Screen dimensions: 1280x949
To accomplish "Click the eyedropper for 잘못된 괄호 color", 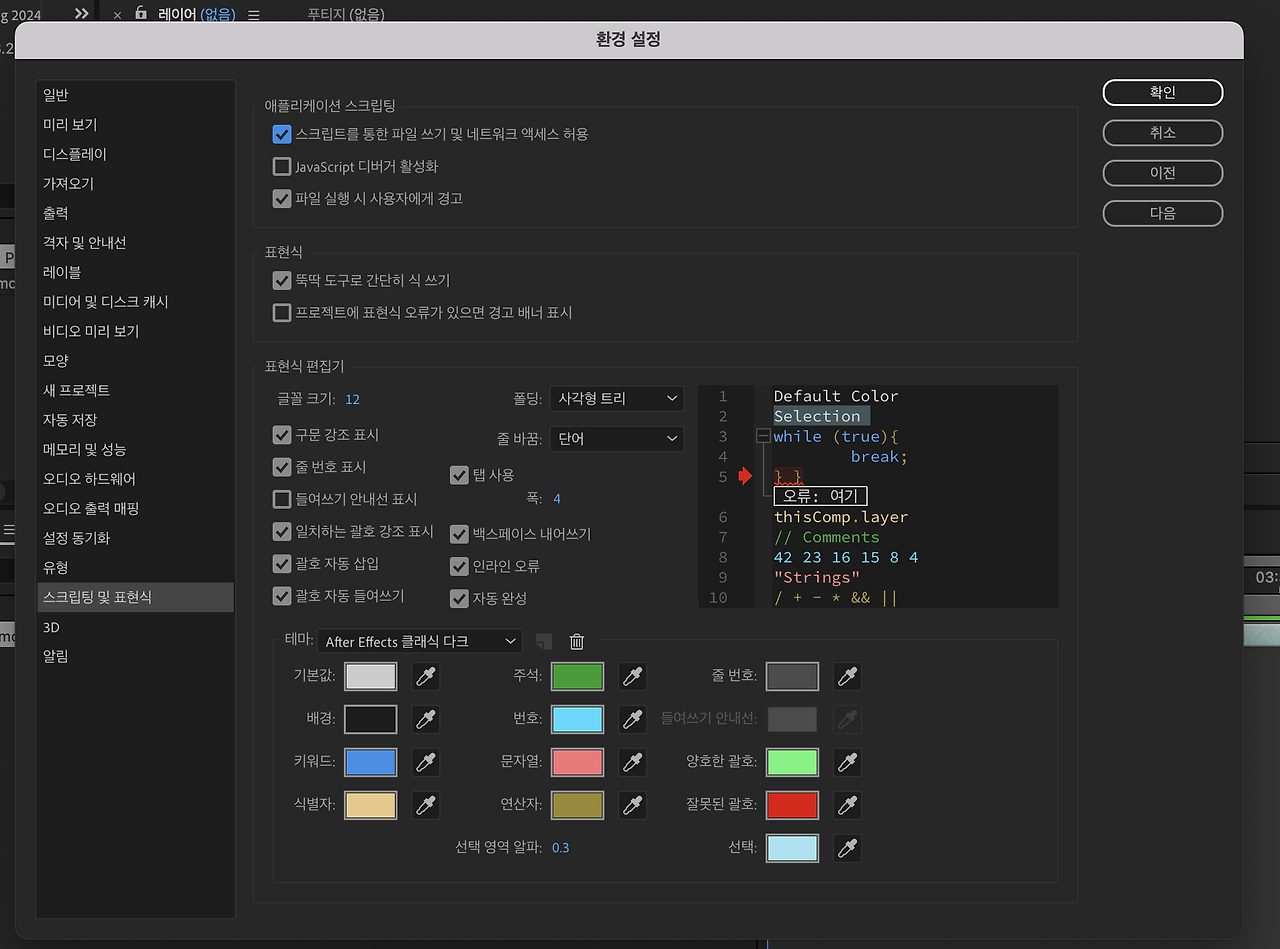I will point(847,805).
